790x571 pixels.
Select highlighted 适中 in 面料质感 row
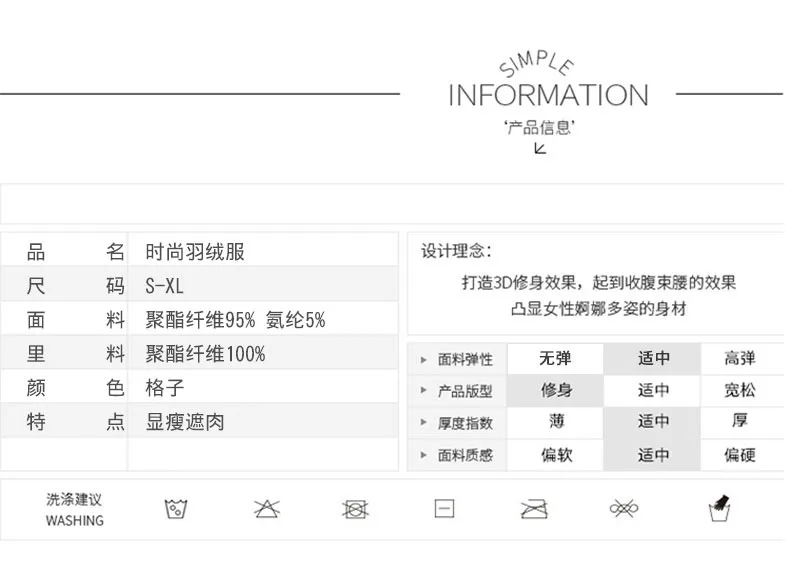pyautogui.click(x=652, y=455)
